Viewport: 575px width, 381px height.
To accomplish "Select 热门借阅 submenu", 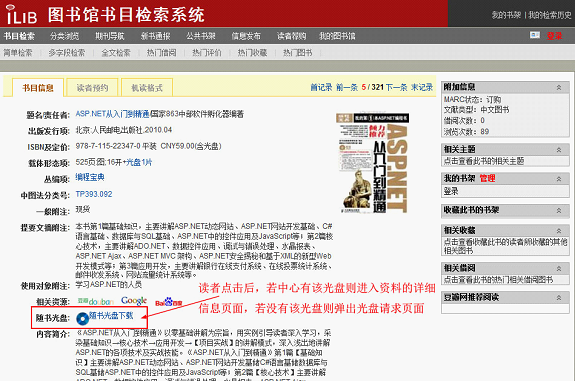I will (161, 53).
